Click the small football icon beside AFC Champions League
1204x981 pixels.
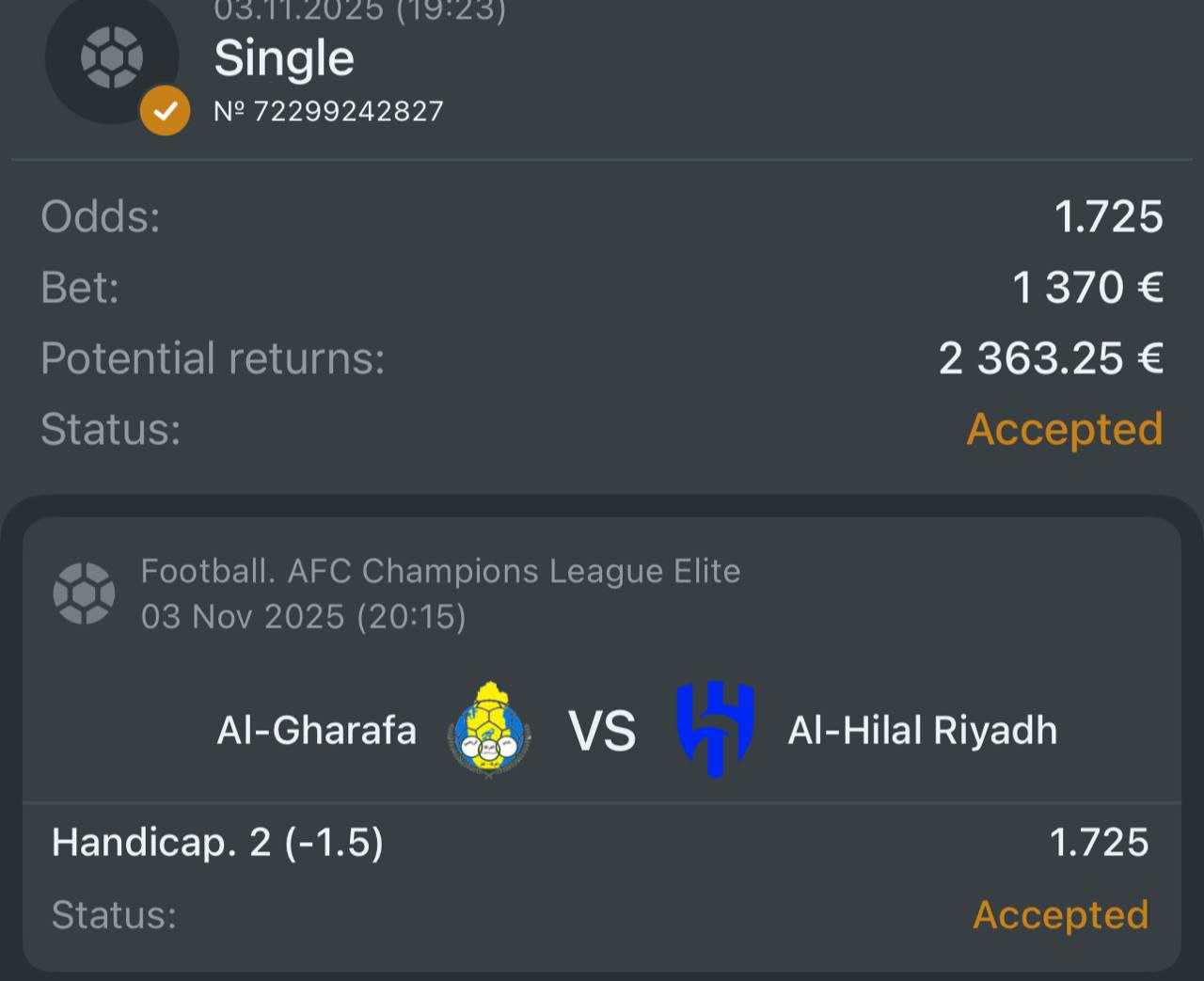(x=84, y=593)
